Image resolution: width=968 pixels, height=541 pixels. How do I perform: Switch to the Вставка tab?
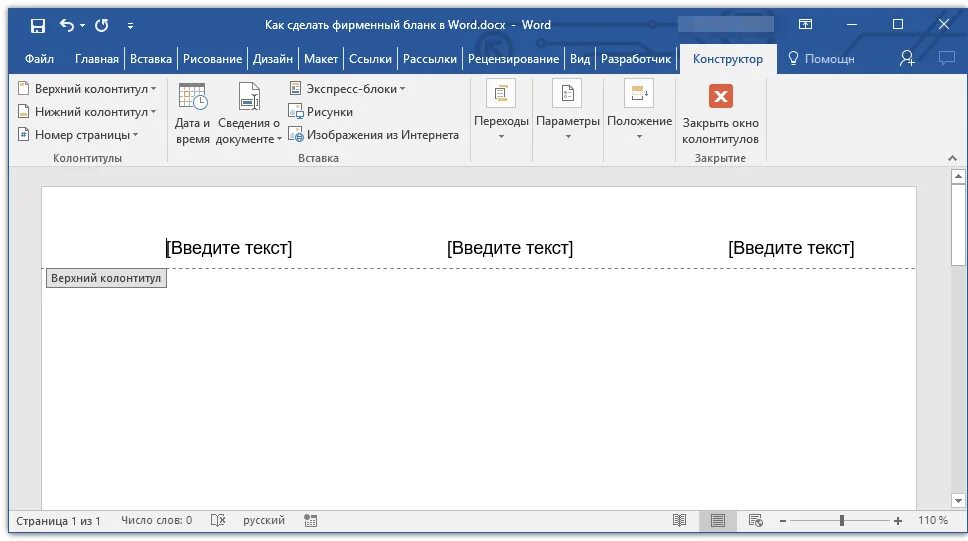[151, 59]
